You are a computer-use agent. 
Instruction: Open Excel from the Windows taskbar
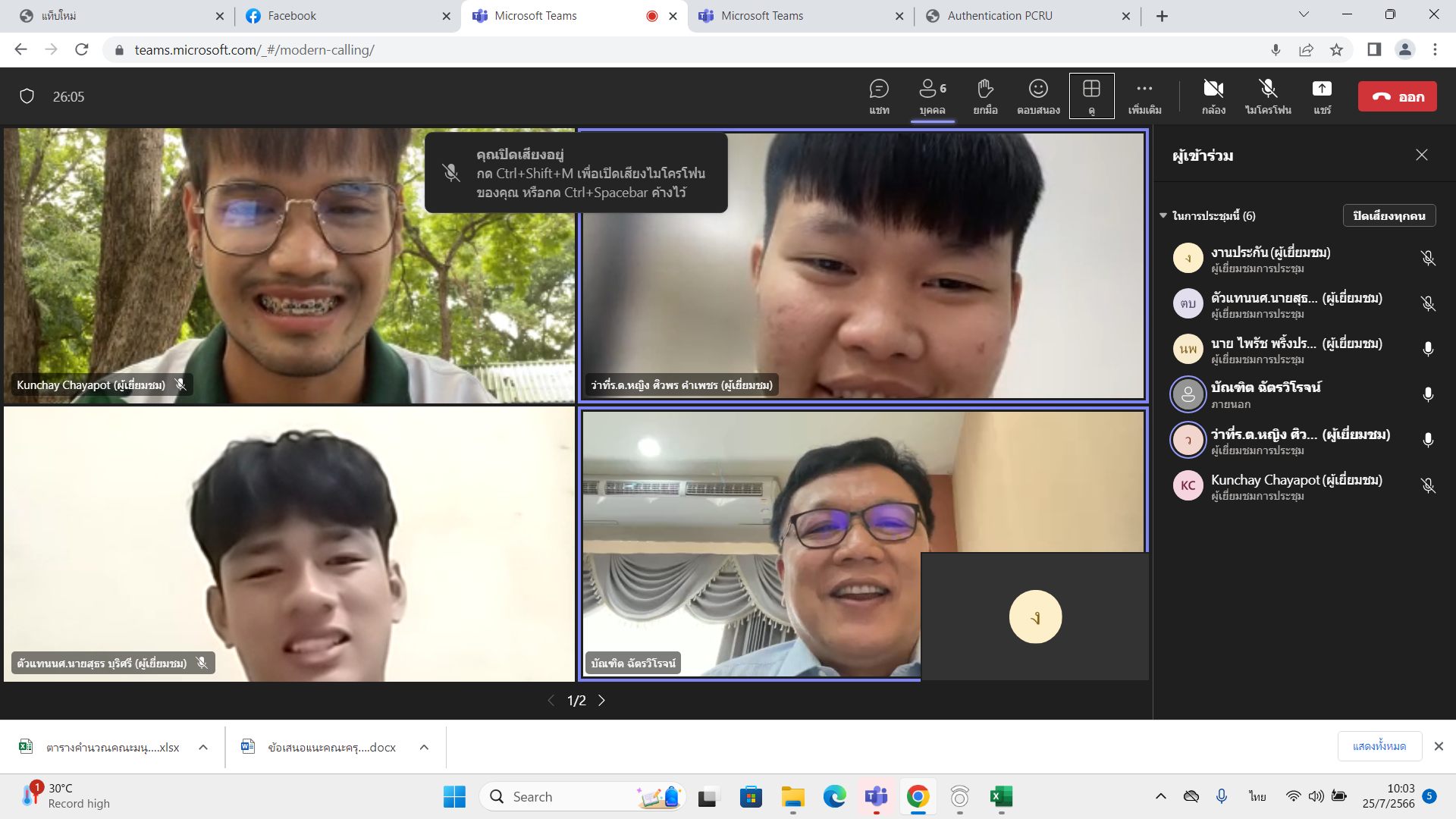click(1001, 796)
